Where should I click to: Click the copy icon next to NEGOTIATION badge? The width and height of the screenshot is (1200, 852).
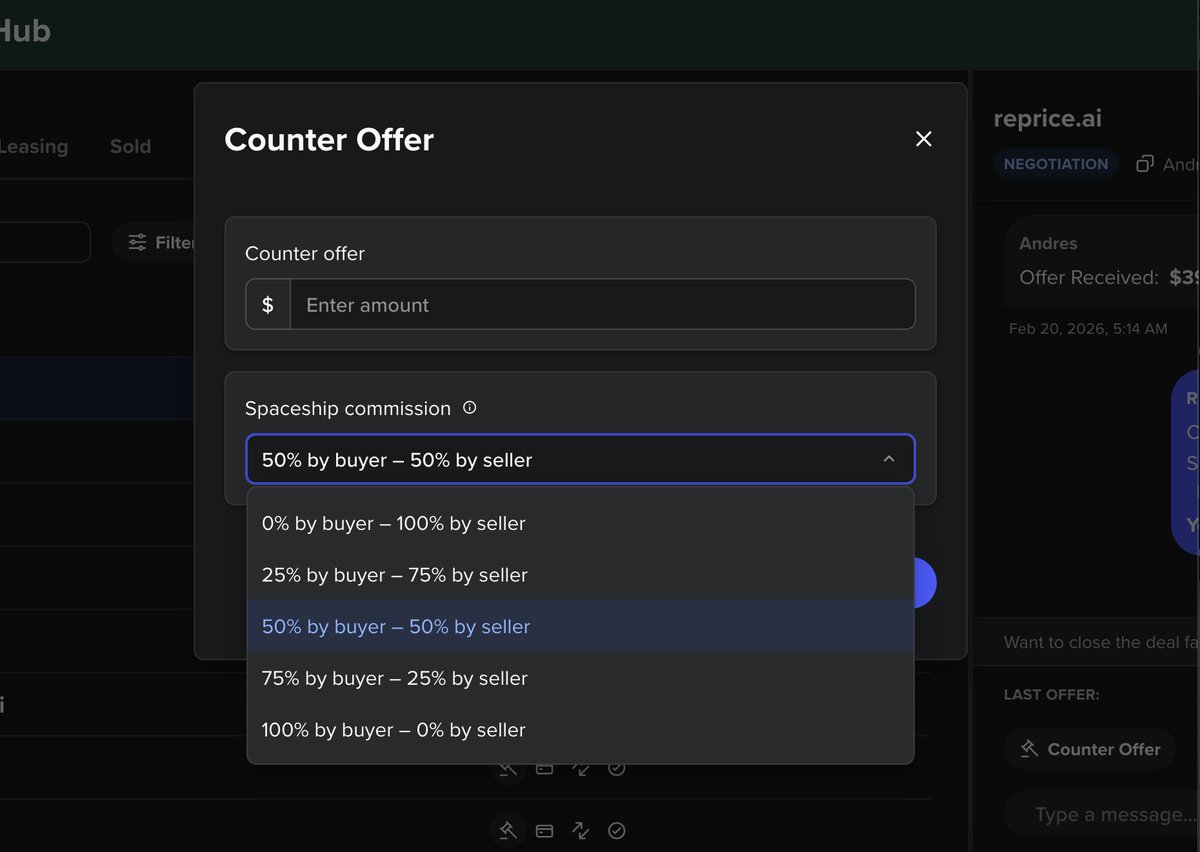1145,164
